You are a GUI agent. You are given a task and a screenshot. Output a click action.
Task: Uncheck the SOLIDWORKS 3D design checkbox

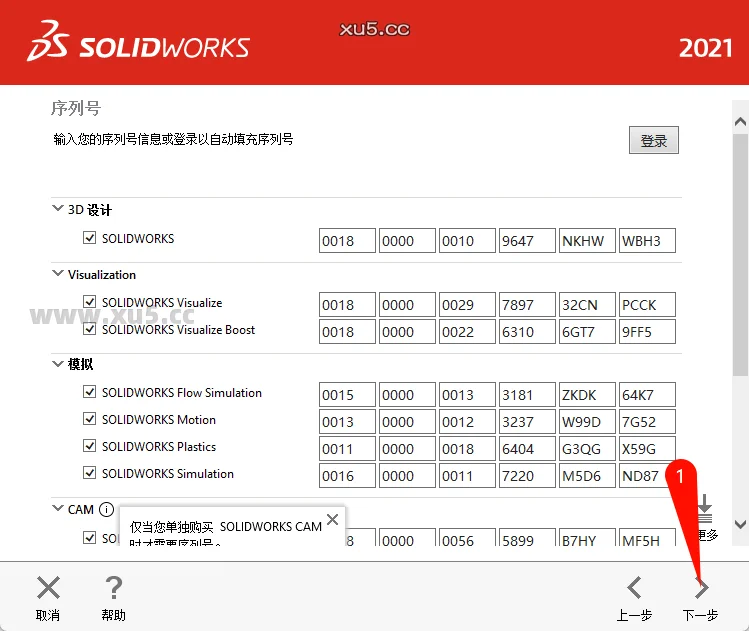[x=90, y=238]
